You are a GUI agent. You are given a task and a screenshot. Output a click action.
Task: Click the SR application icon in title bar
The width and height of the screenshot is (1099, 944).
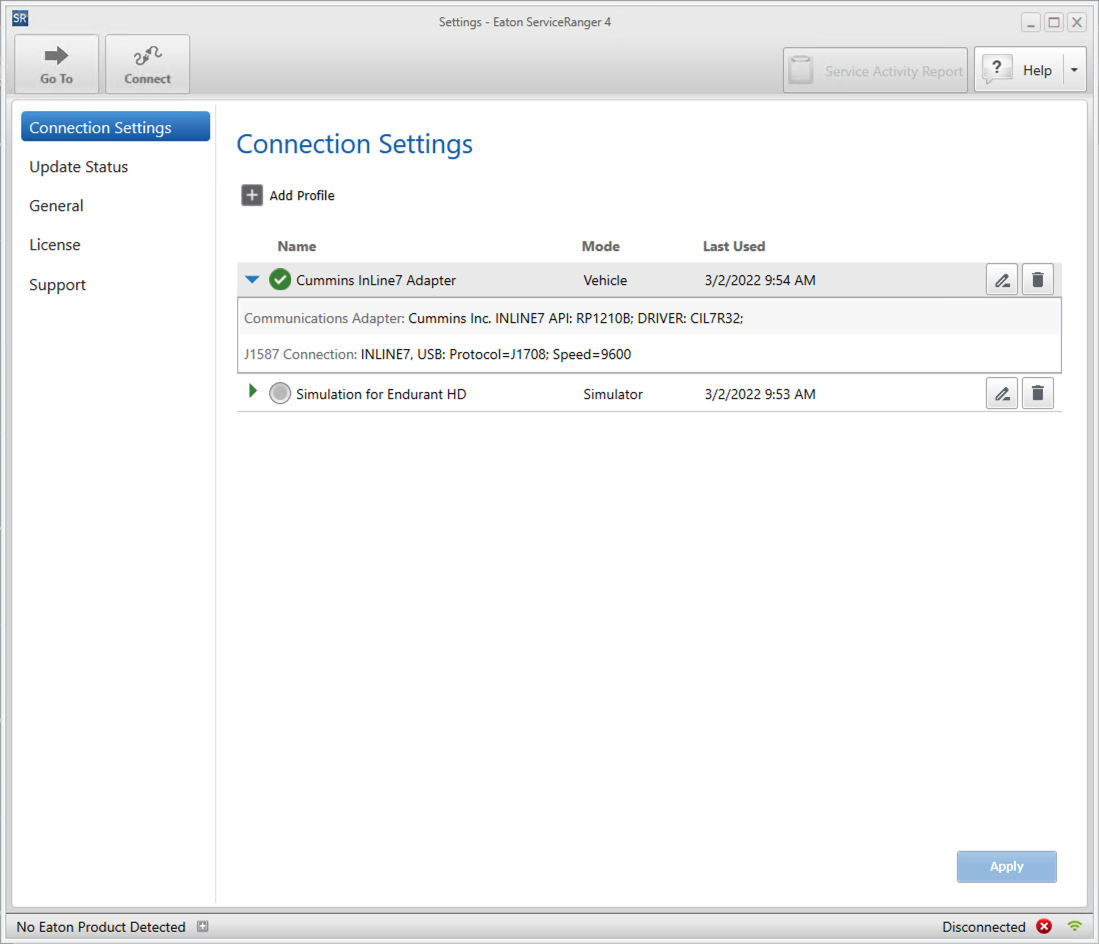[20, 18]
